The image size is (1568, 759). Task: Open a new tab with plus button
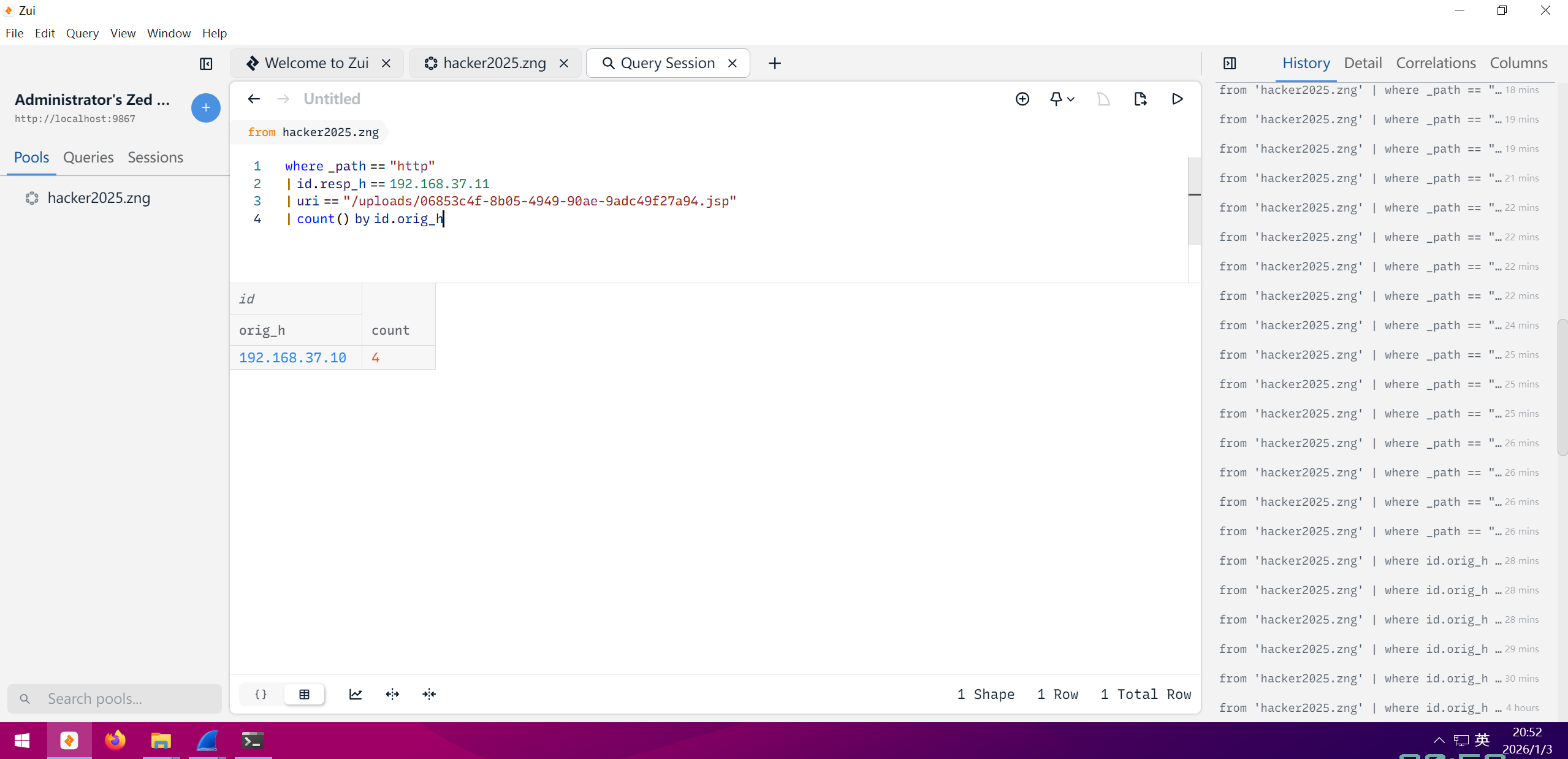click(775, 63)
